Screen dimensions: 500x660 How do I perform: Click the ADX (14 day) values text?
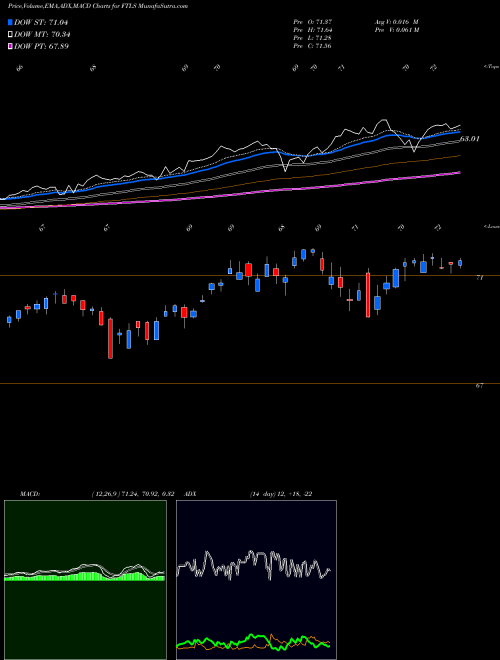coord(281,494)
